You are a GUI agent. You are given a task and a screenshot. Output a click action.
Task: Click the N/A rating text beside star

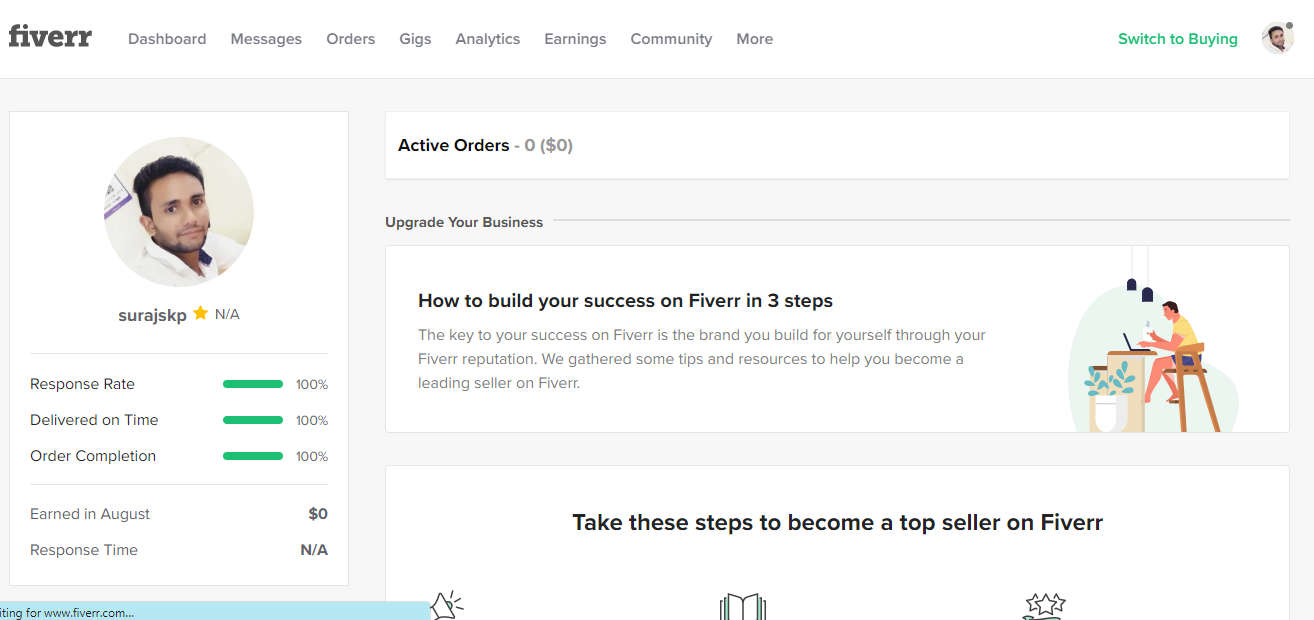(227, 314)
